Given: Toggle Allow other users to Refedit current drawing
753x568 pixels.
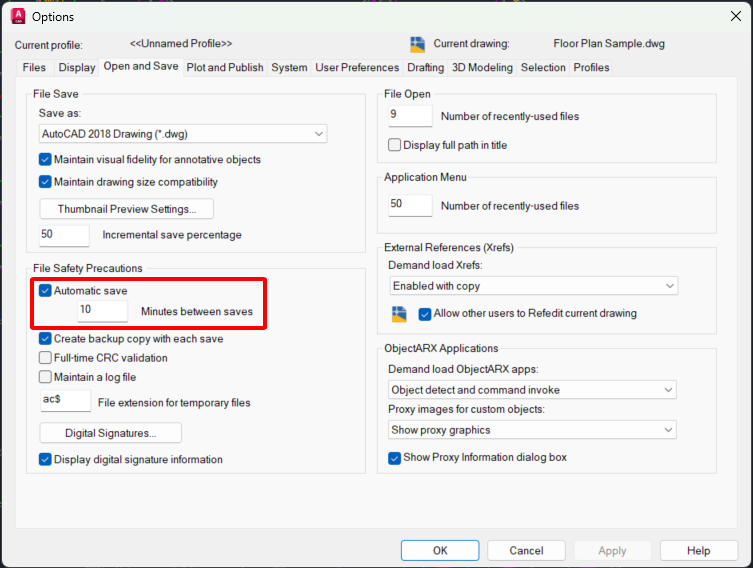Looking at the screenshot, I should pyautogui.click(x=425, y=314).
